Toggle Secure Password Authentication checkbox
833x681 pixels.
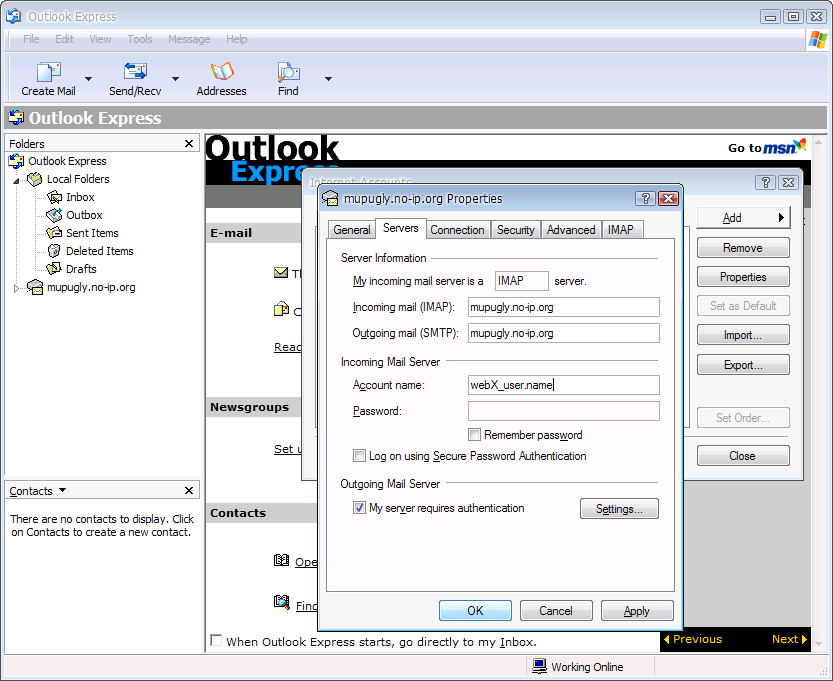coord(360,456)
